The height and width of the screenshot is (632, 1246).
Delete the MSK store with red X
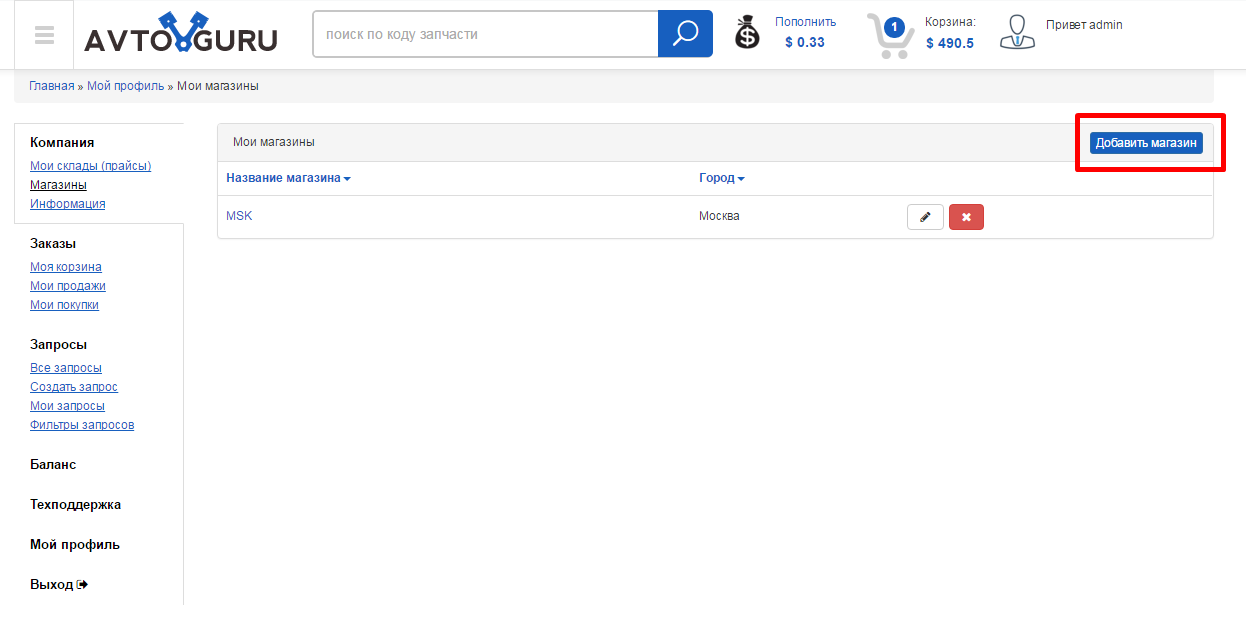point(966,217)
